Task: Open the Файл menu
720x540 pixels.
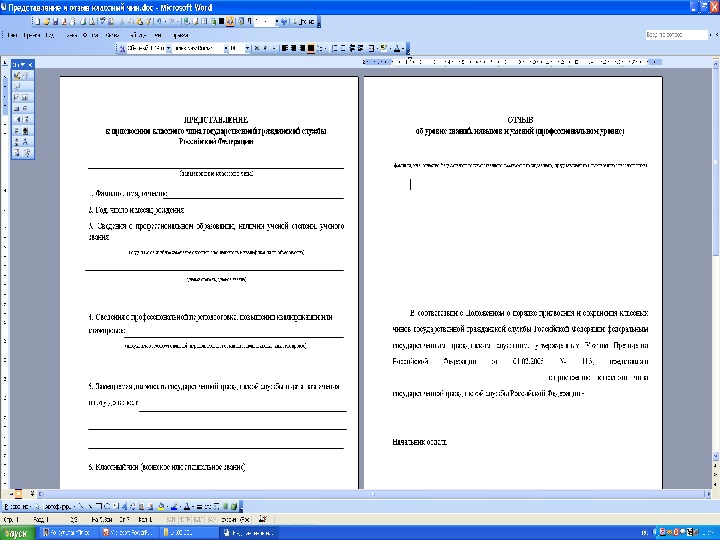Action: coord(12,35)
